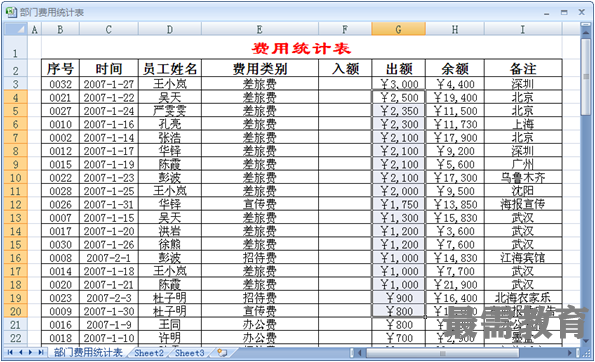The width and height of the screenshot is (595, 362).
Task: Click name cell 严雯雯
Action: [x=170, y=111]
